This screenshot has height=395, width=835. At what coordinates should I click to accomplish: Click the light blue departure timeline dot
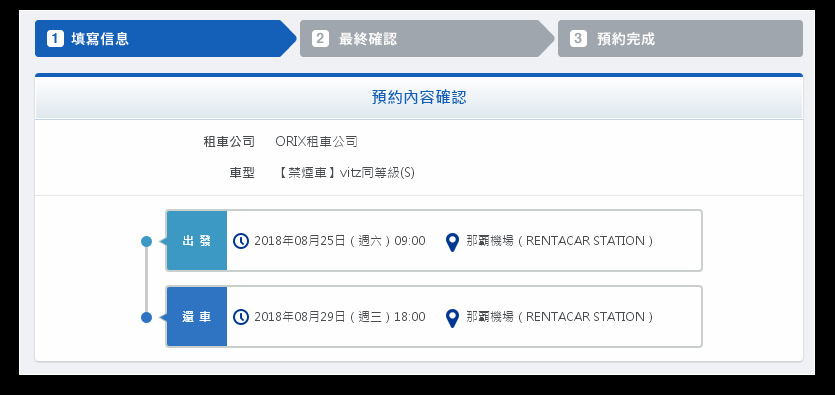tap(146, 242)
